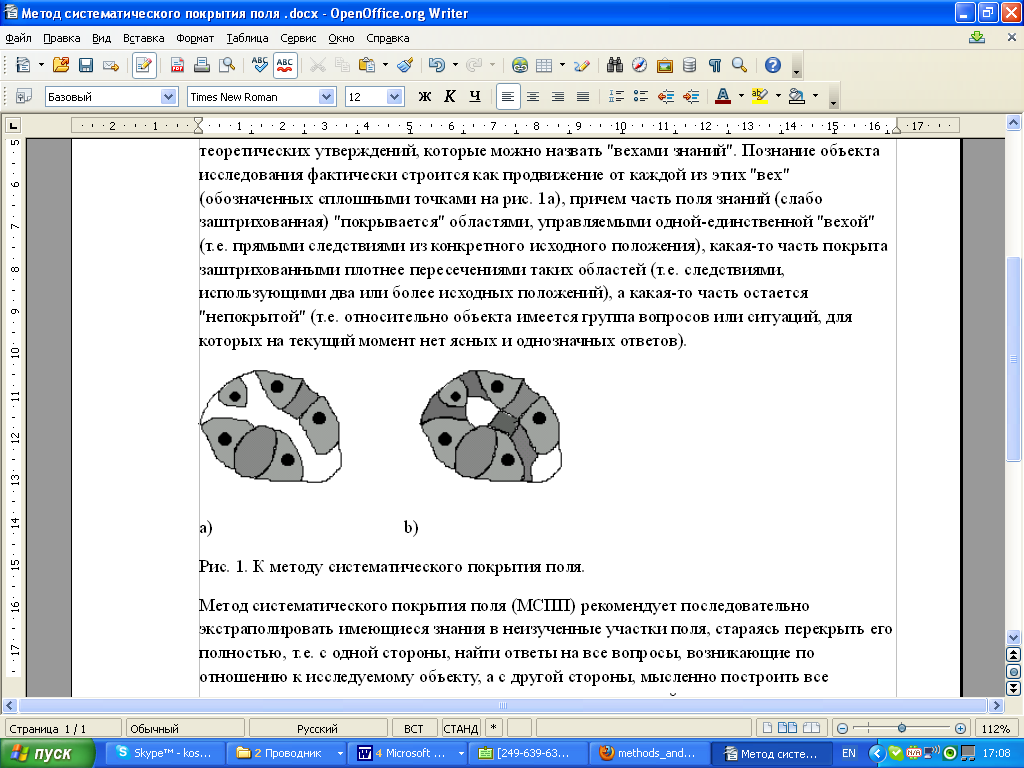Open Paste options dropdown arrow
The height and width of the screenshot is (768, 1024).
coord(385,65)
